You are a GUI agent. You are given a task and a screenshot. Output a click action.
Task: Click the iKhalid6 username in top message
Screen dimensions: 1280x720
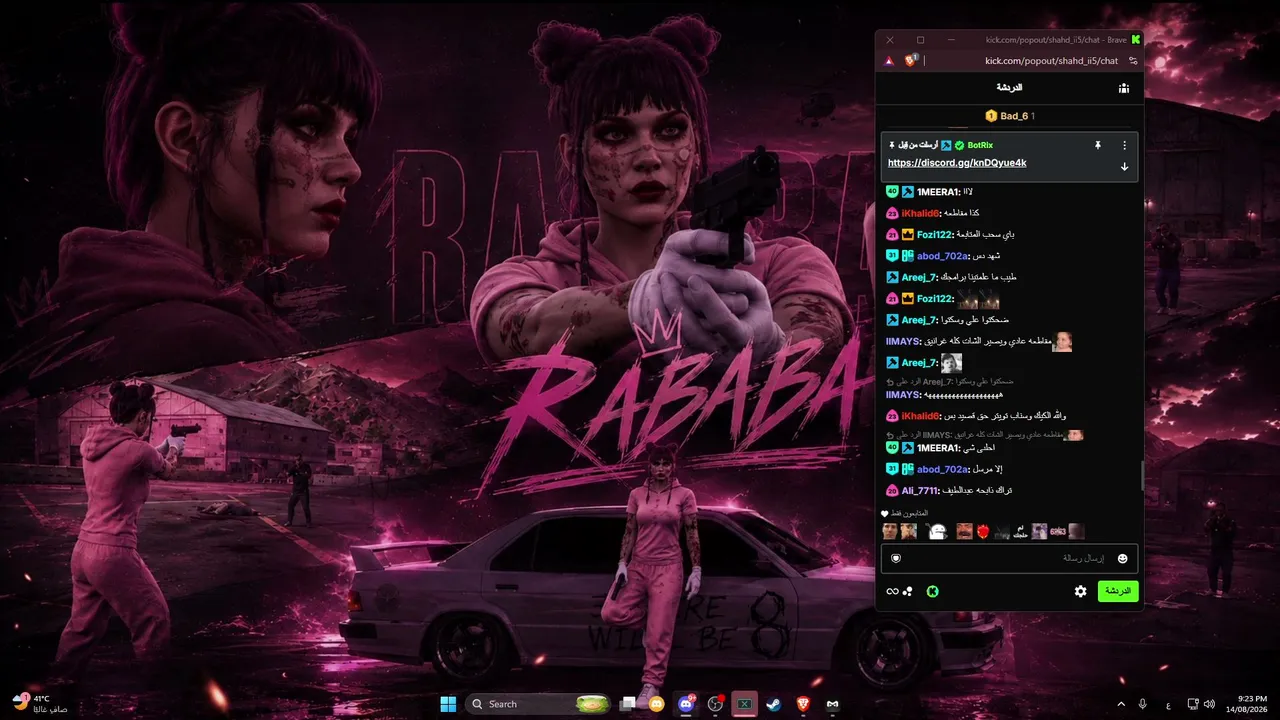[922, 213]
